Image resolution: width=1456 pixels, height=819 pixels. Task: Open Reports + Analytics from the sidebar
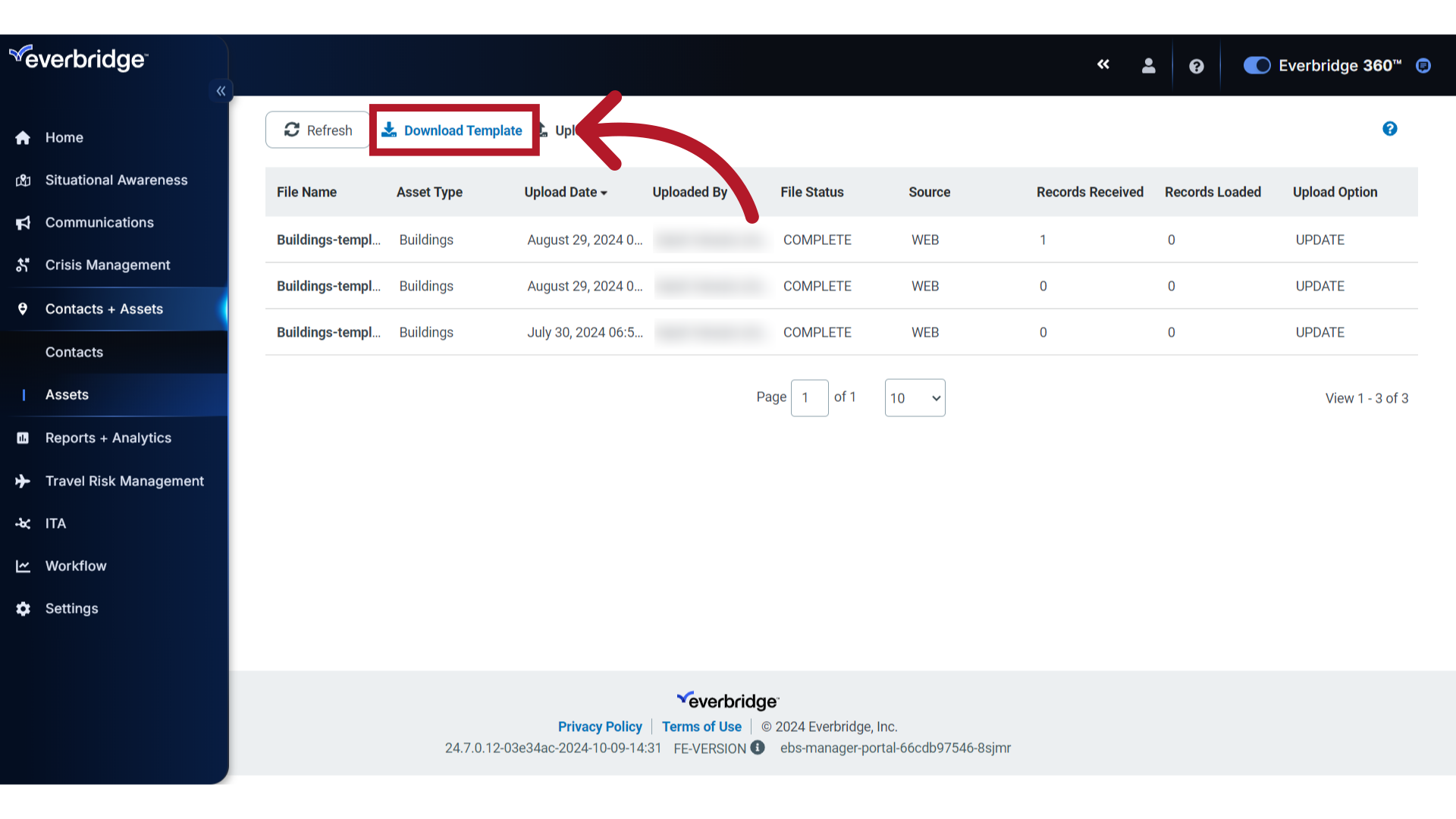[23, 438]
